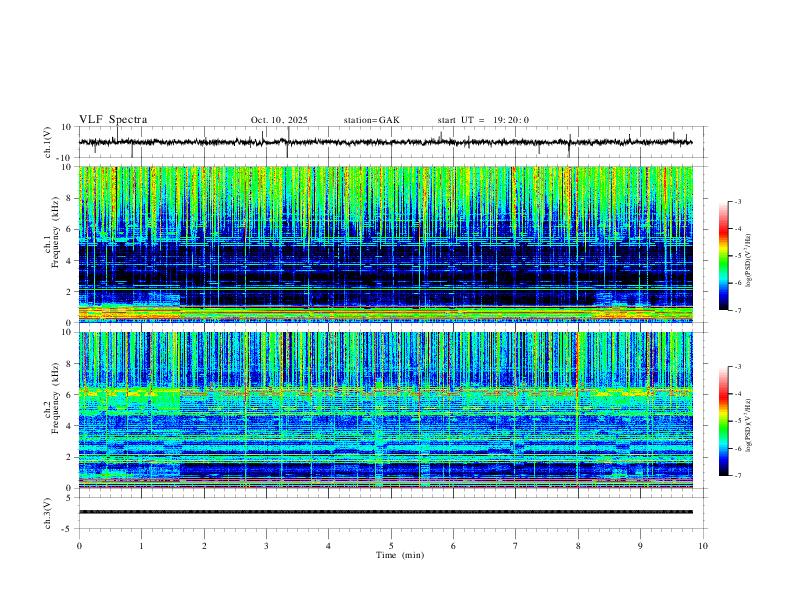Click the 'VLF Spectra' title text
The width and height of the screenshot is (792, 612).
coord(113,120)
